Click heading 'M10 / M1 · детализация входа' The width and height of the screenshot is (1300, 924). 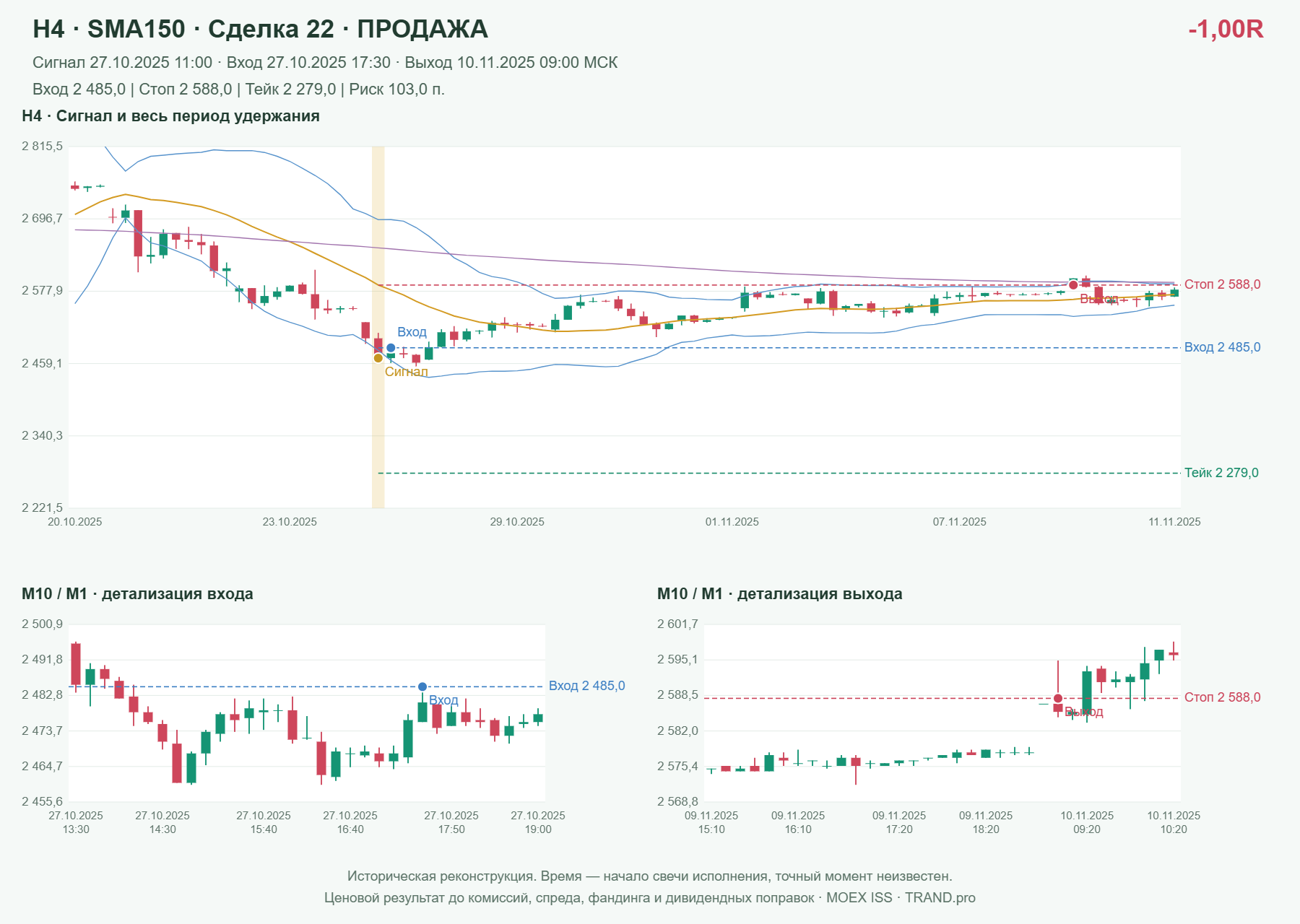137,594
